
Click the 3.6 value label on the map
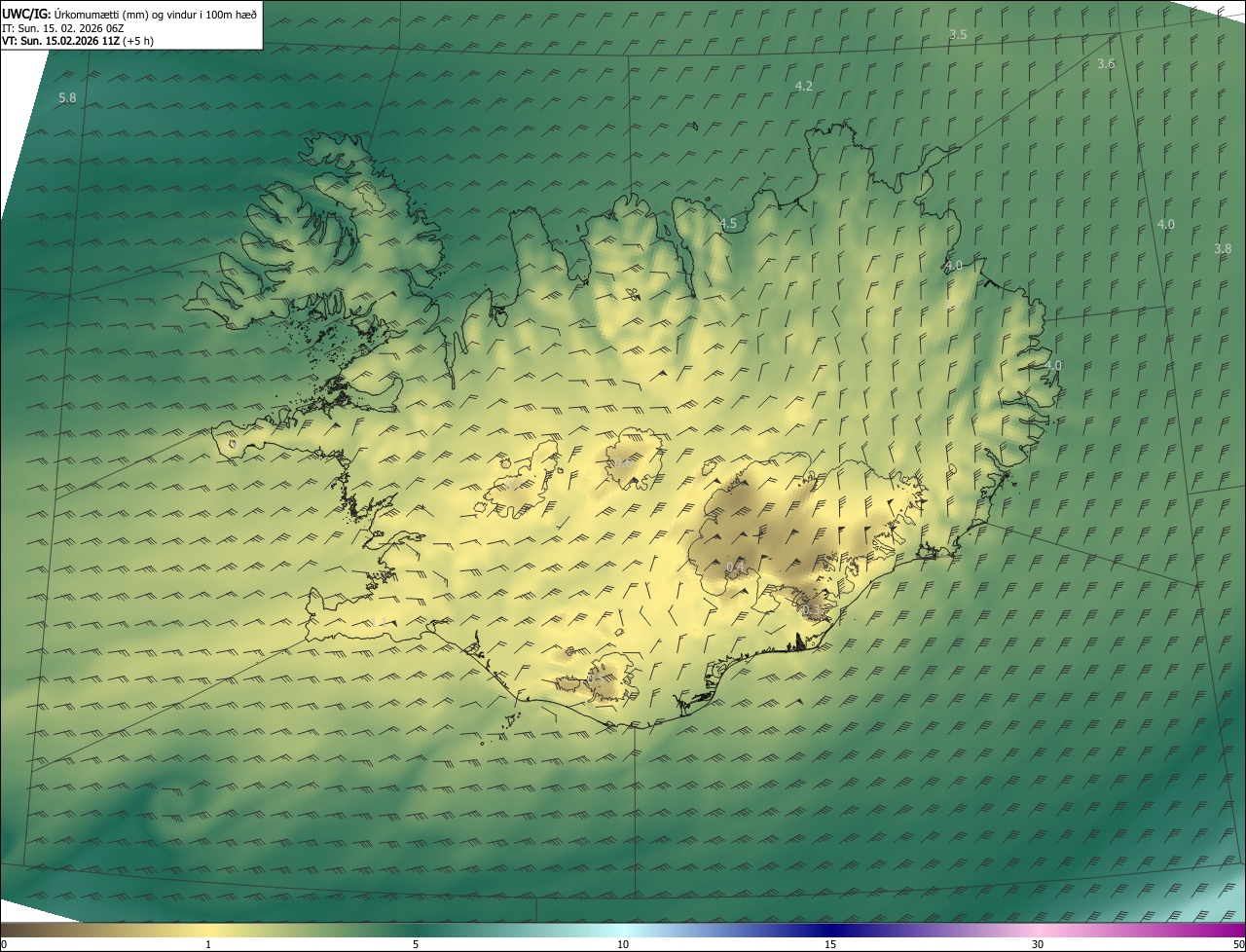pos(1106,64)
